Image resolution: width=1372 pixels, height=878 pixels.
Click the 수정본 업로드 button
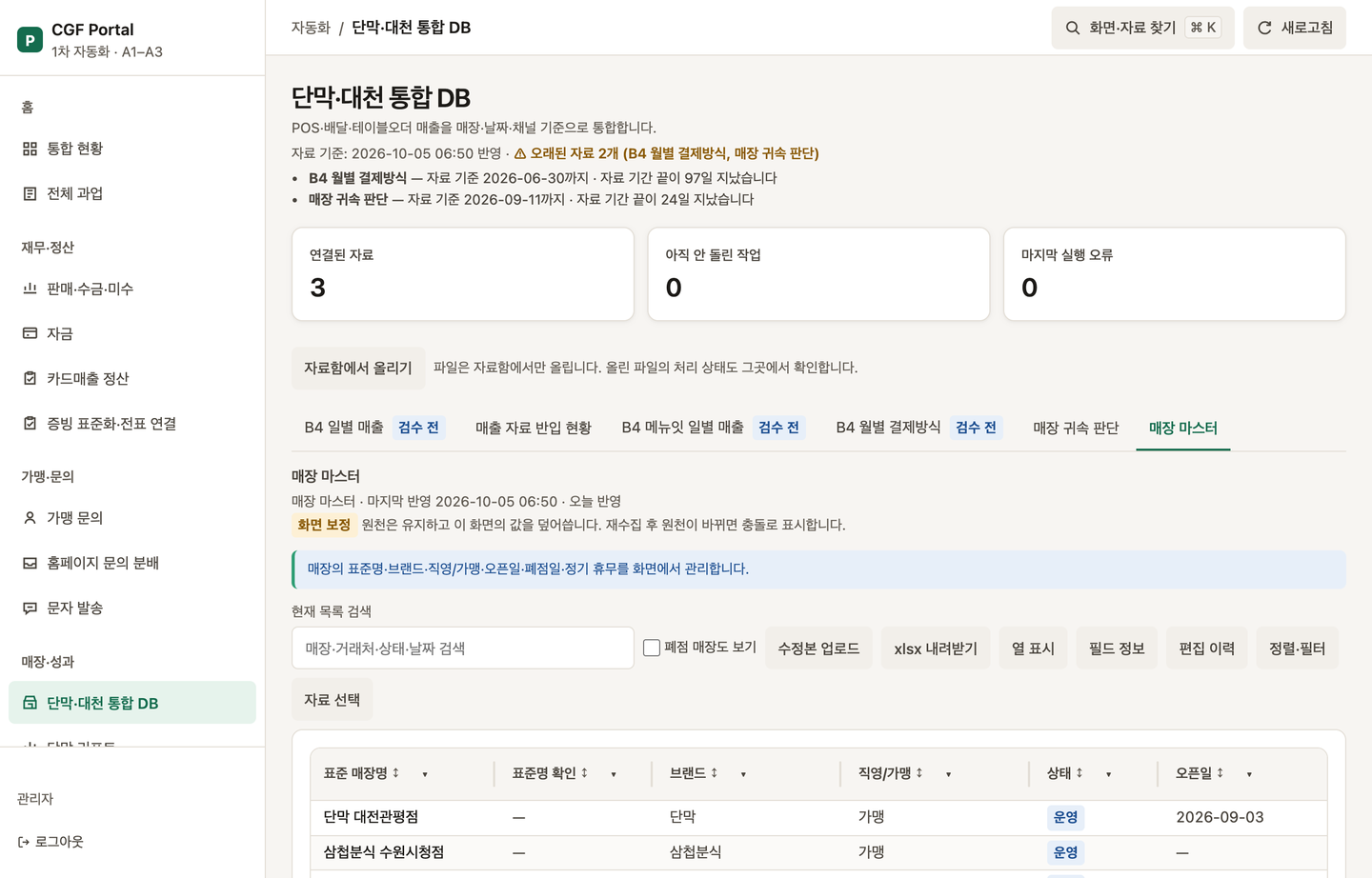(818, 649)
